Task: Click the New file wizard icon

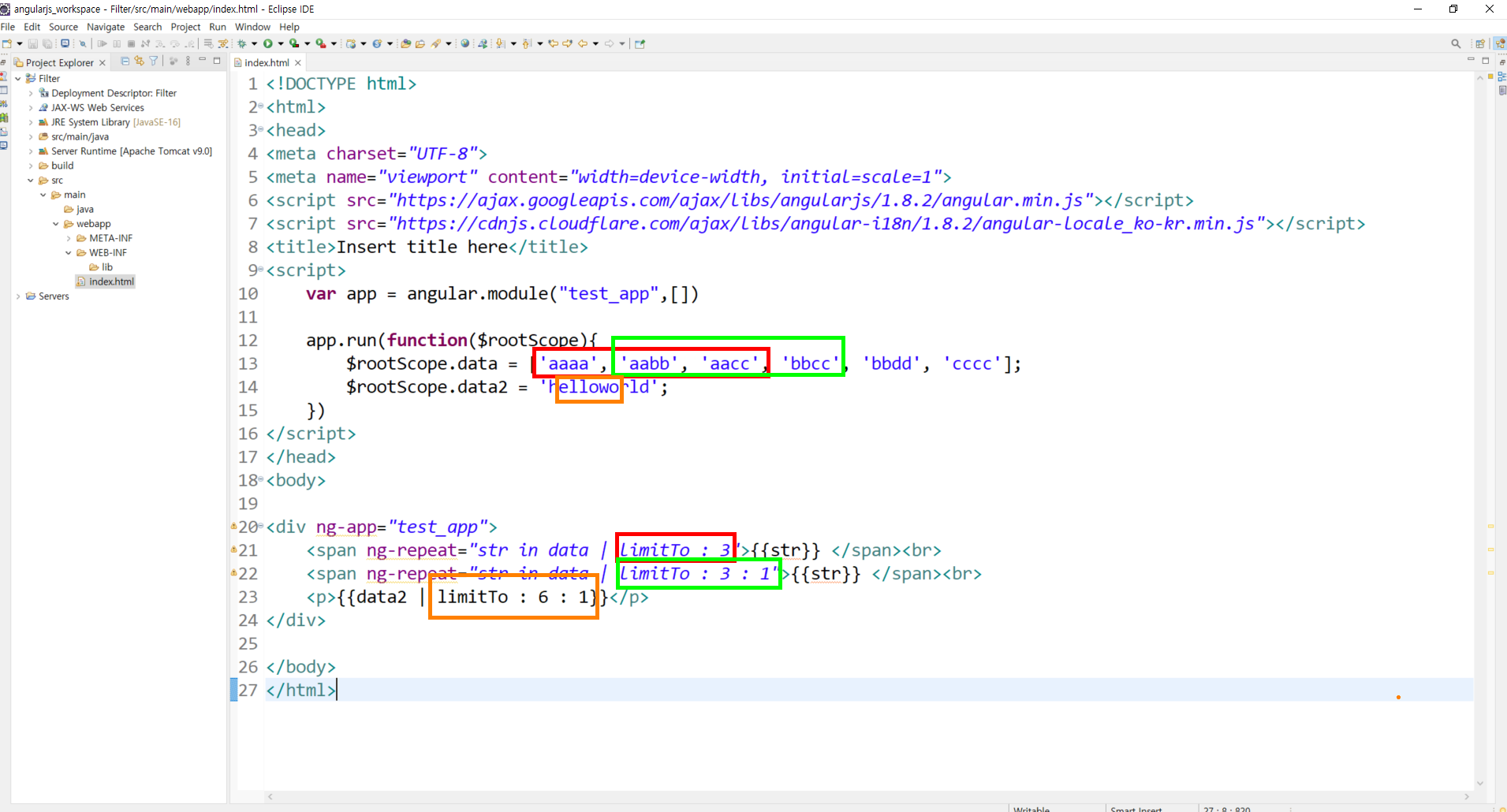Action: pos(6,44)
